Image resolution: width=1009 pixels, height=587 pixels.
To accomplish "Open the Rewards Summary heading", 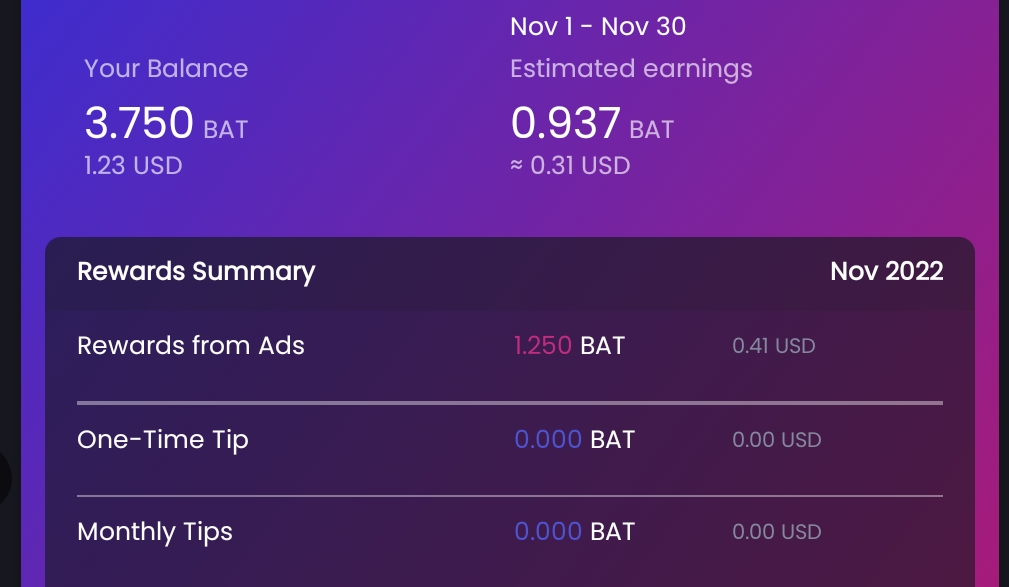I will (x=196, y=272).
